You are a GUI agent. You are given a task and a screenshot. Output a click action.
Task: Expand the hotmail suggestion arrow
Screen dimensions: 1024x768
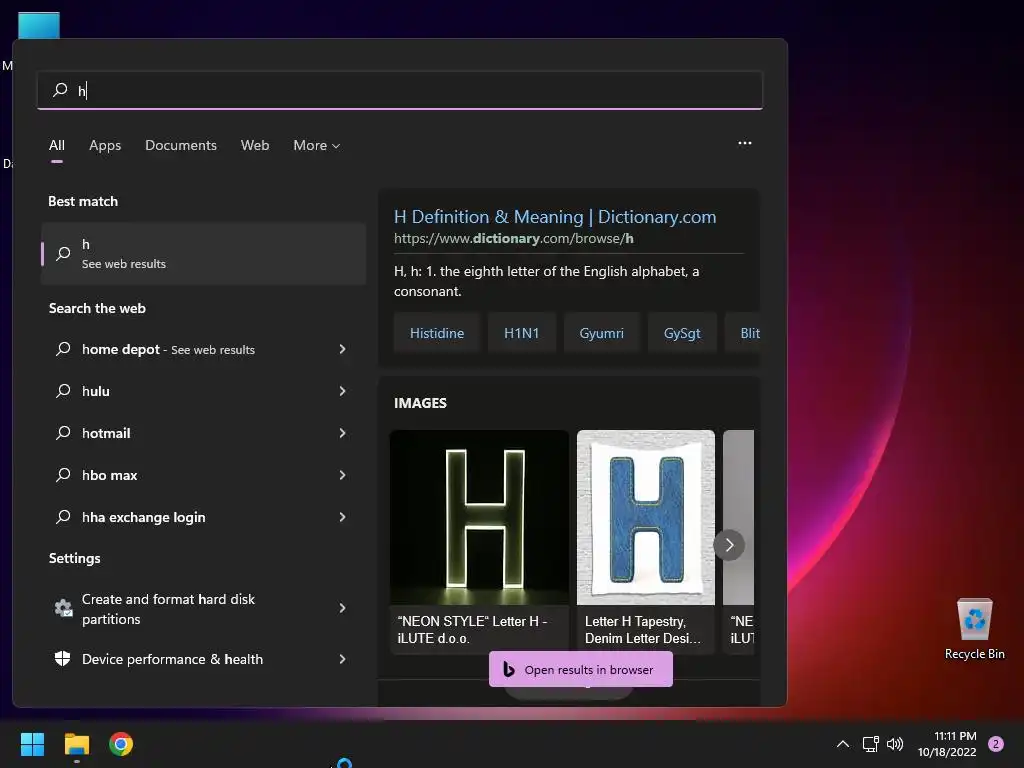(x=342, y=433)
